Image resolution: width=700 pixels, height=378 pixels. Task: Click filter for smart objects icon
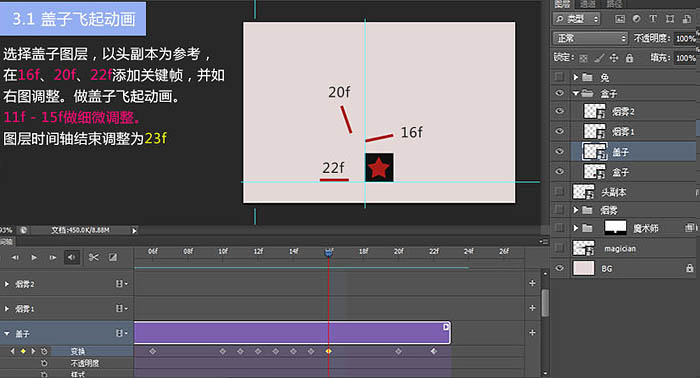687,19
